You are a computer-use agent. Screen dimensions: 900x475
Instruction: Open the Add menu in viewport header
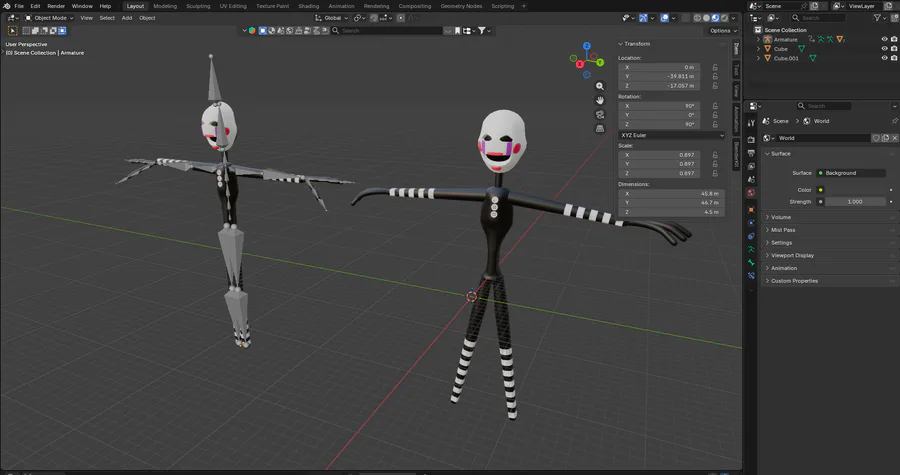click(x=127, y=18)
